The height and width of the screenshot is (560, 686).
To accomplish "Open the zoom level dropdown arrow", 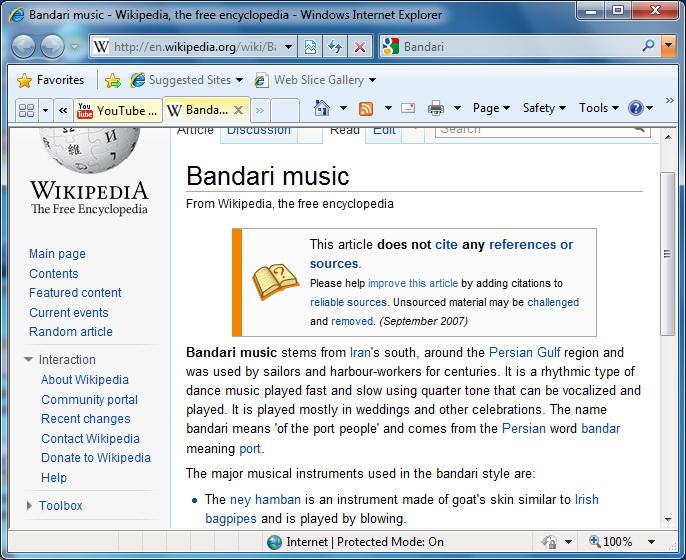I will point(651,542).
